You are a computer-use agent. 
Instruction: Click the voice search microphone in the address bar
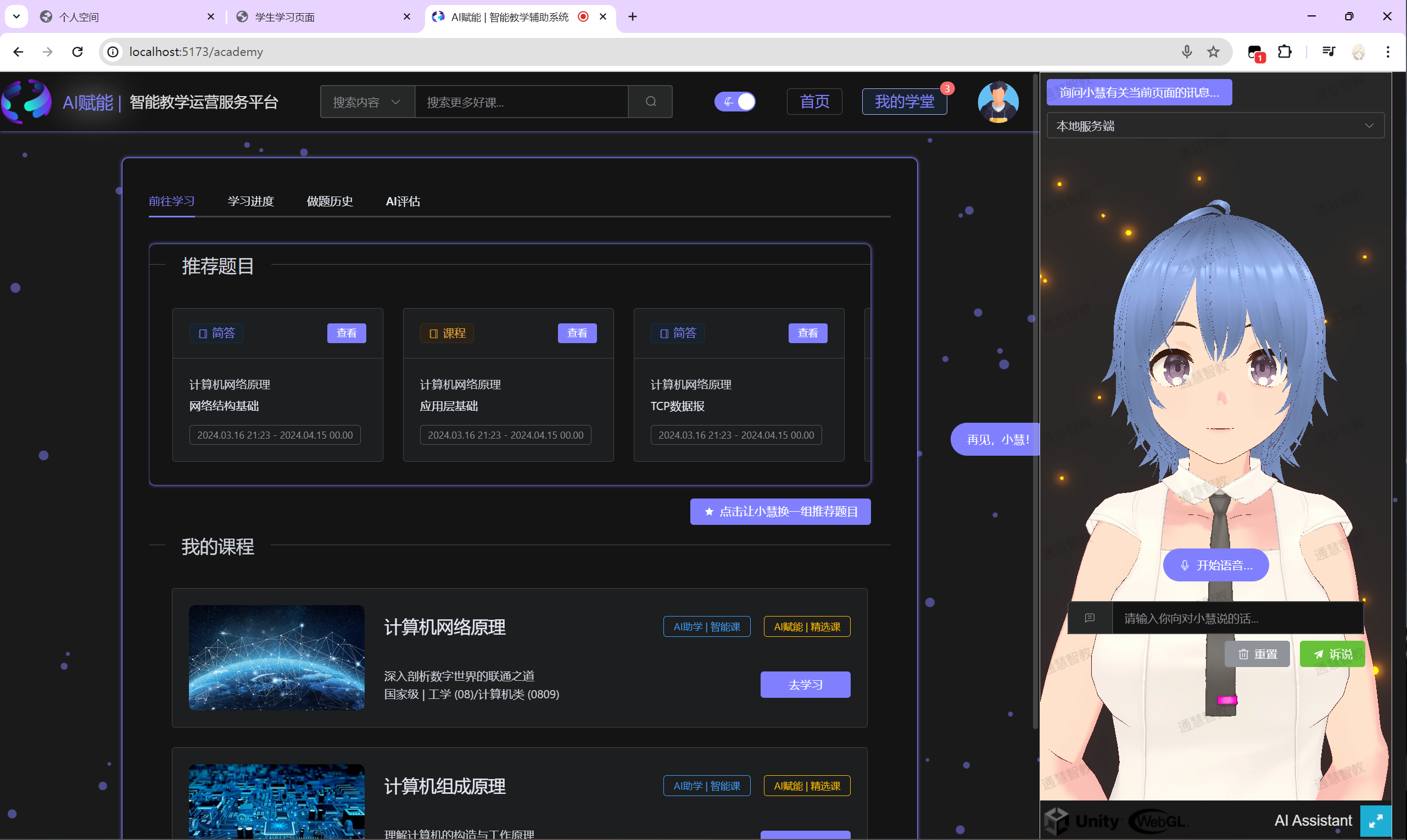coord(1186,52)
